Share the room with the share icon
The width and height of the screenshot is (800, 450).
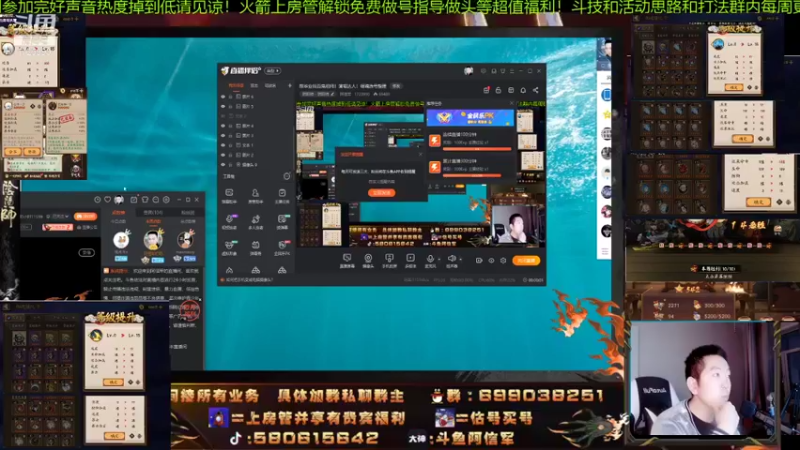535,90
